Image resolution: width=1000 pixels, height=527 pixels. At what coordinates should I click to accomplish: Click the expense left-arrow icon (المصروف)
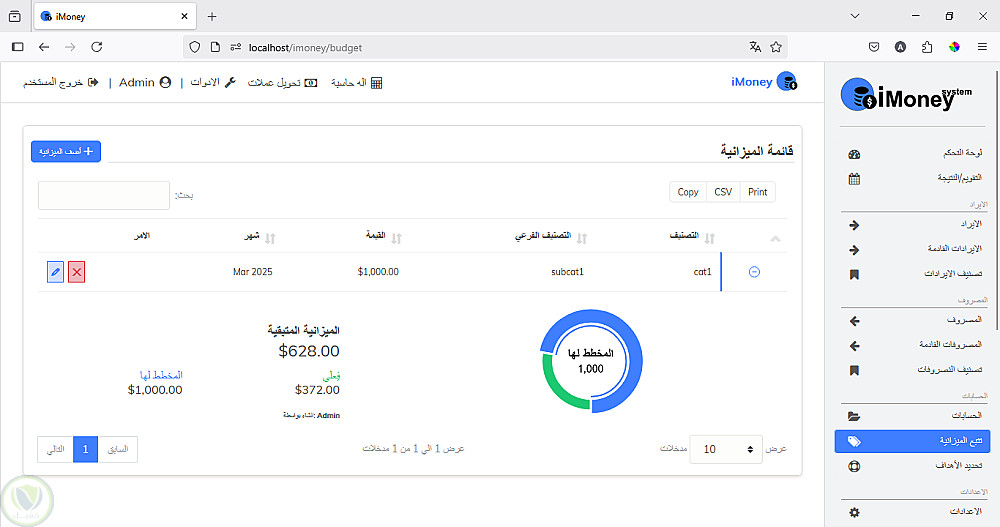point(854,321)
